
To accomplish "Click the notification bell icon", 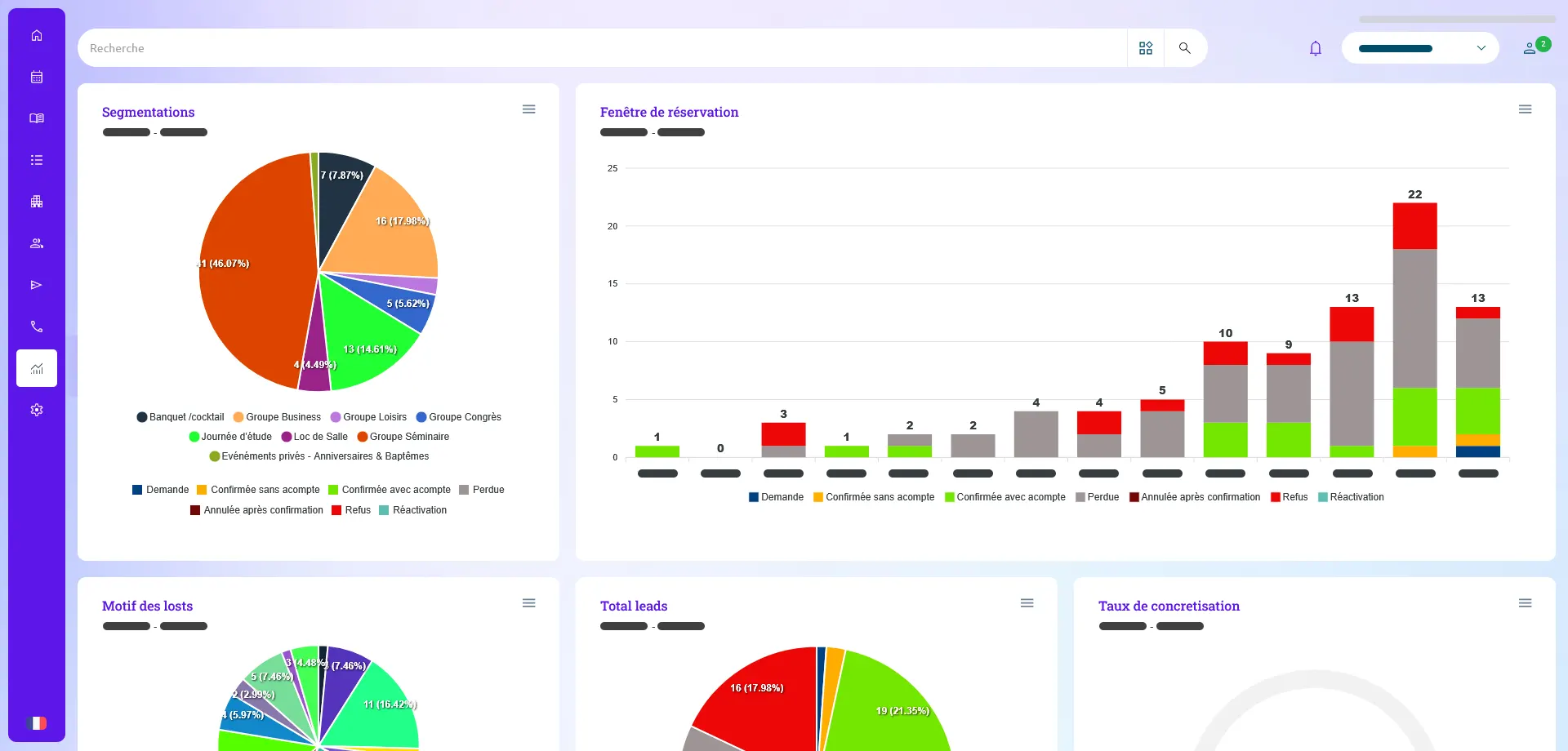I will (1315, 48).
